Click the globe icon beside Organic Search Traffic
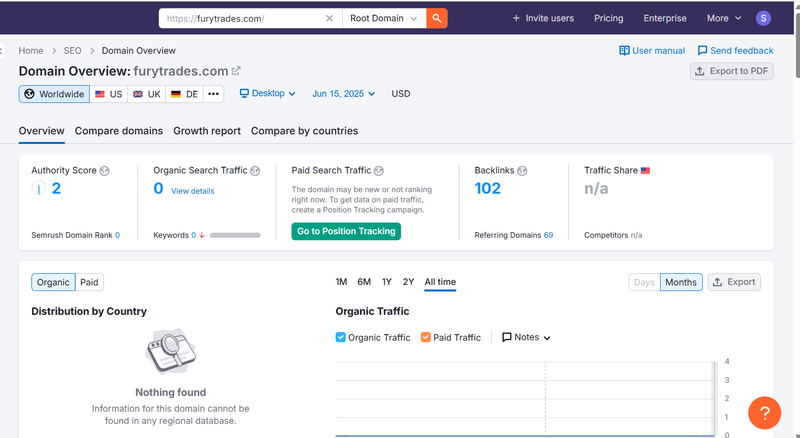Screen dimensions: 800x438 255,171
